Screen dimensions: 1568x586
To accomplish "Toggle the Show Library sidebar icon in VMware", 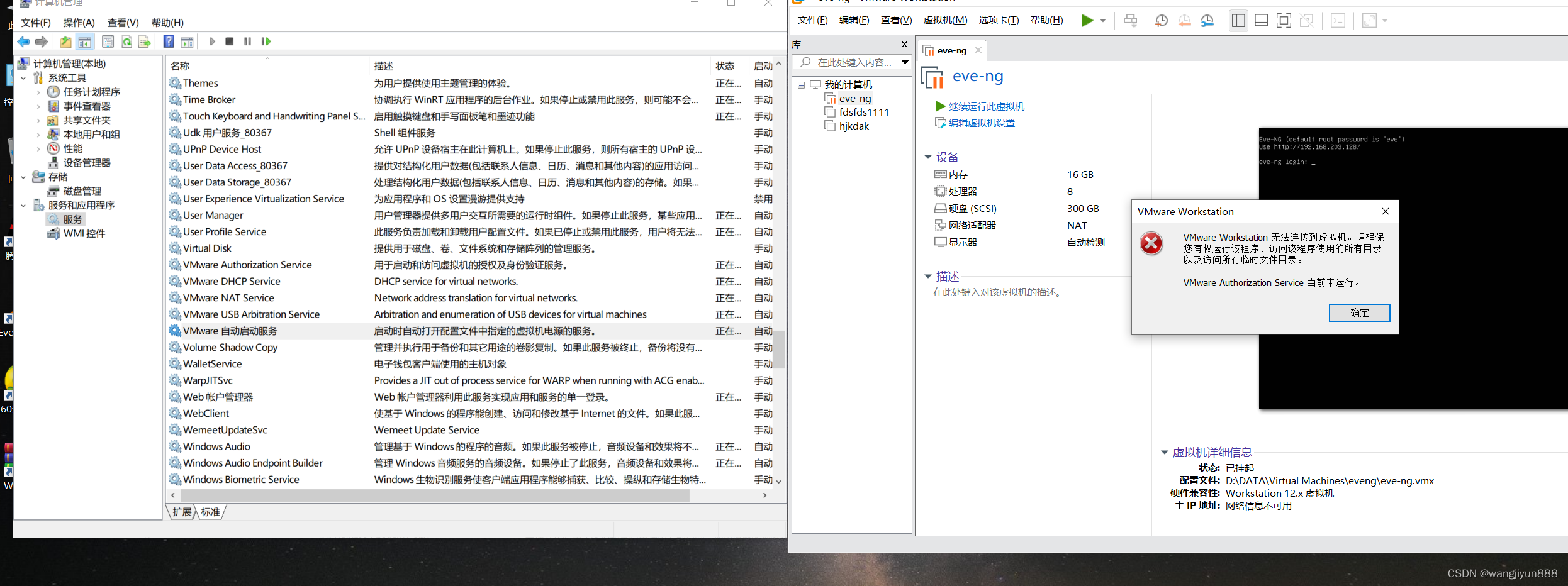I will (x=1238, y=20).
